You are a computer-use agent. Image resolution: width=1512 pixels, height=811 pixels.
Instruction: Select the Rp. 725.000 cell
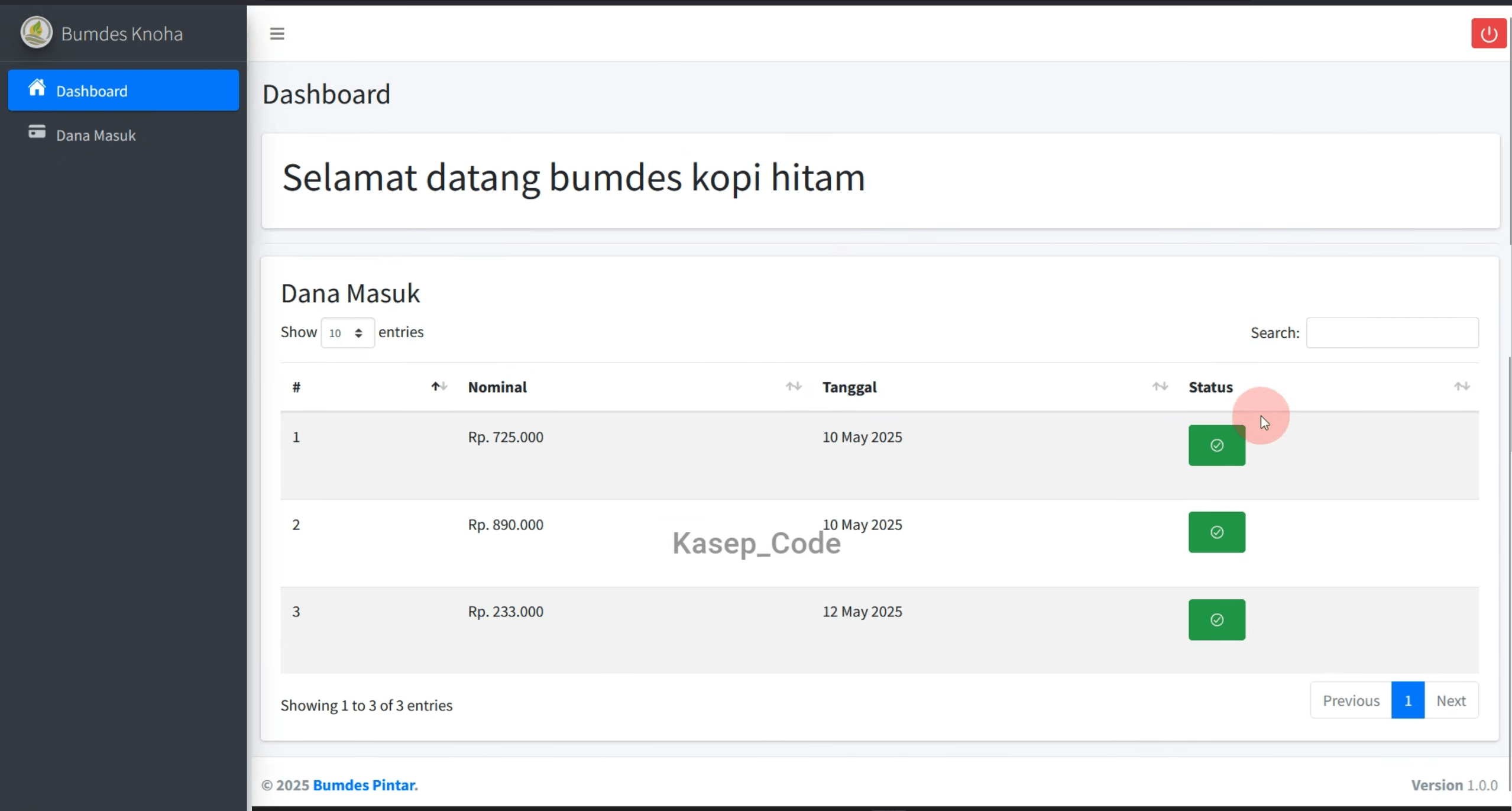click(506, 437)
